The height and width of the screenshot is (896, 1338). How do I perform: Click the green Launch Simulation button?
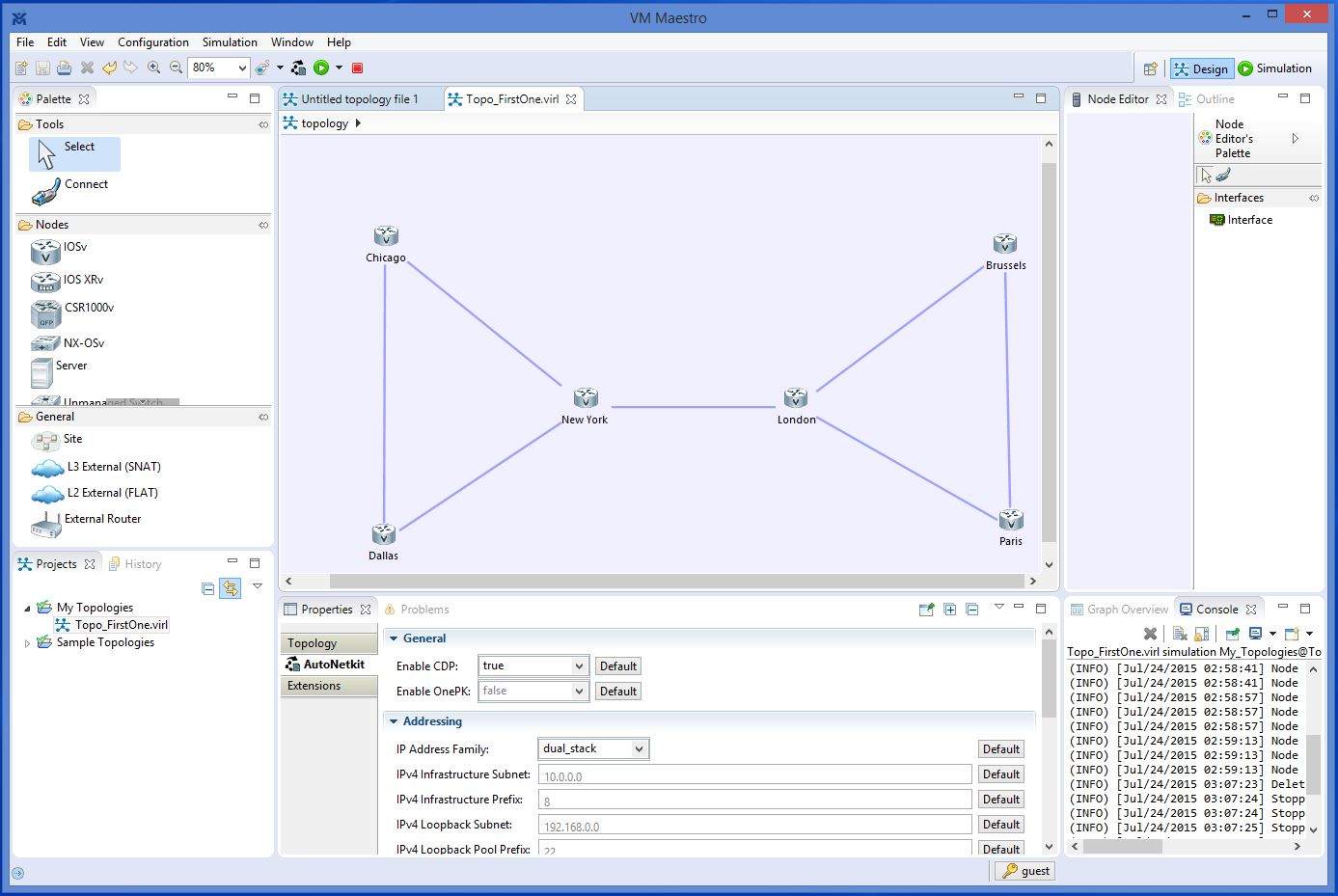(x=321, y=68)
